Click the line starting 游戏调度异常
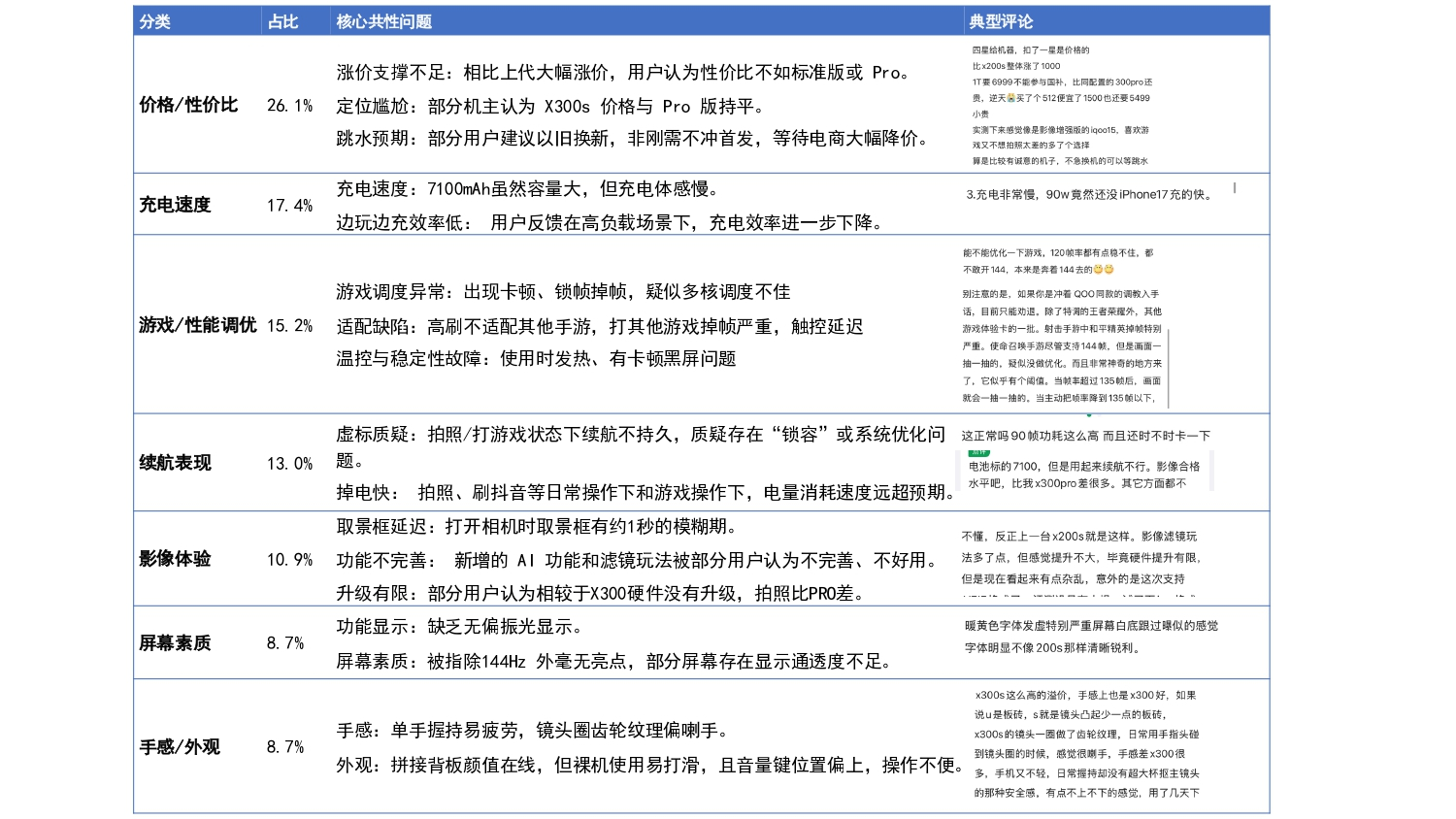 pyautogui.click(x=563, y=292)
